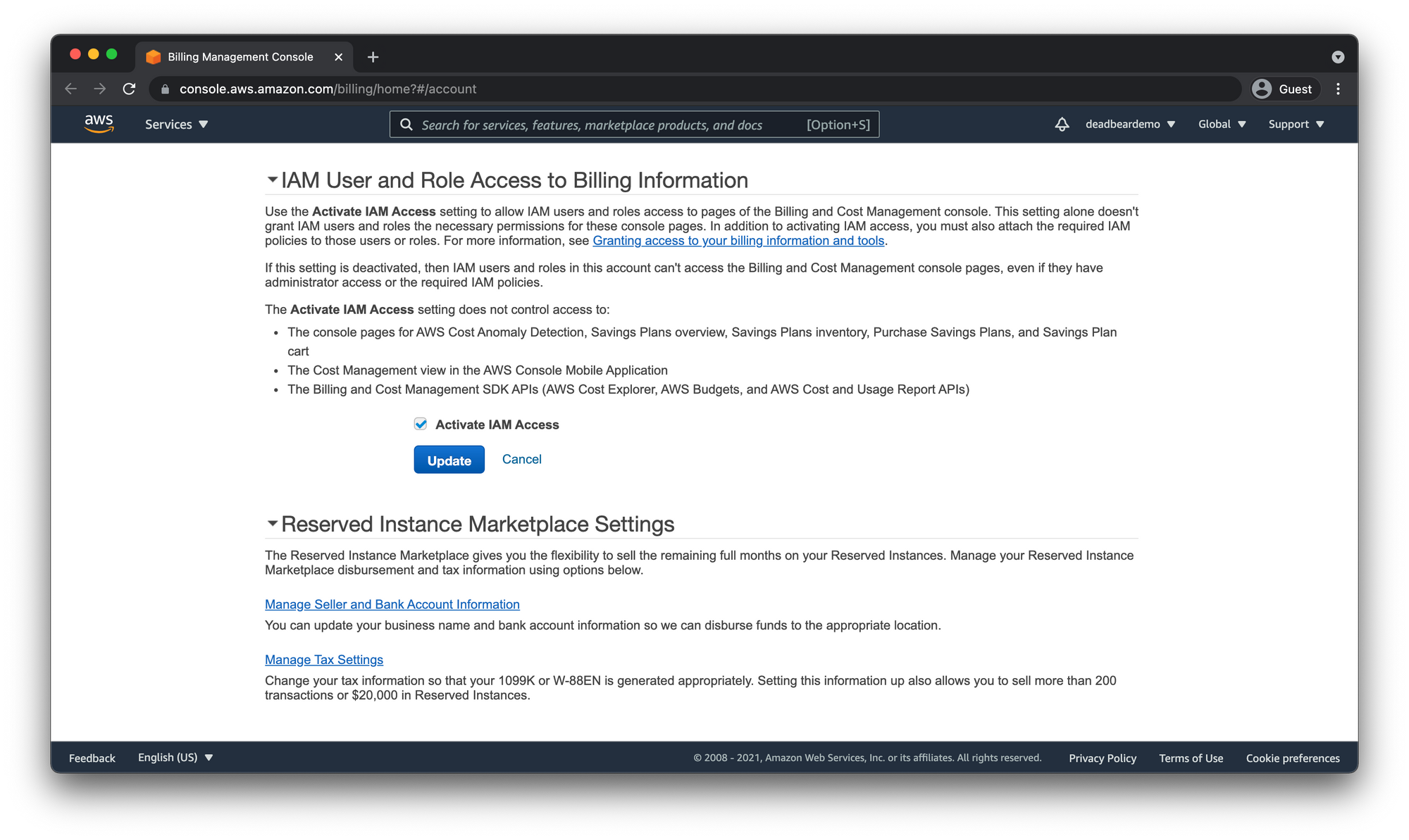Click the AWS logo home icon

[99, 123]
